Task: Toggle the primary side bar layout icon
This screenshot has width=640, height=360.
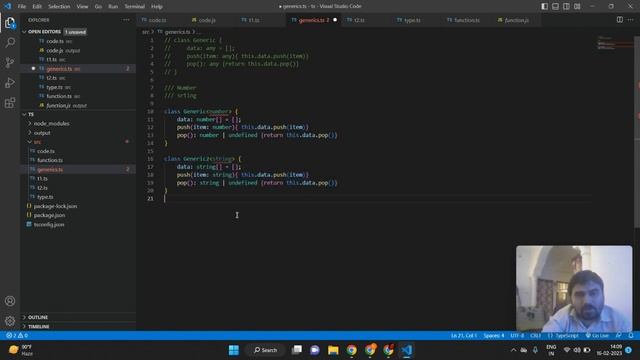Action: 544,6
